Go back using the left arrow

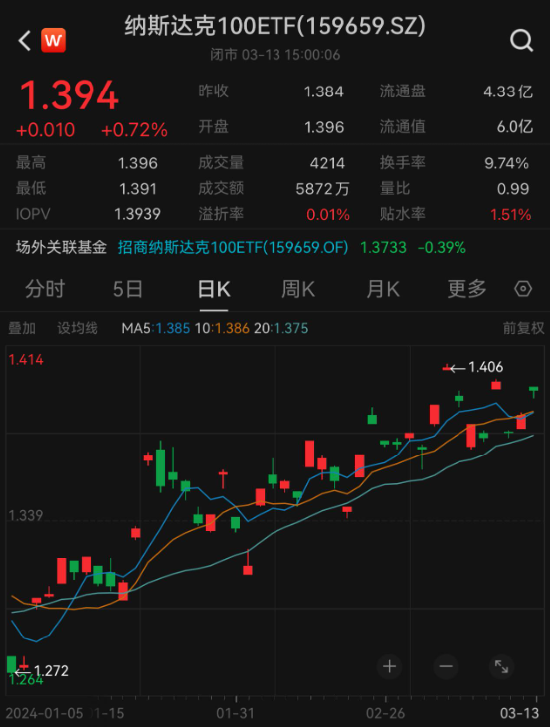click(x=25, y=41)
